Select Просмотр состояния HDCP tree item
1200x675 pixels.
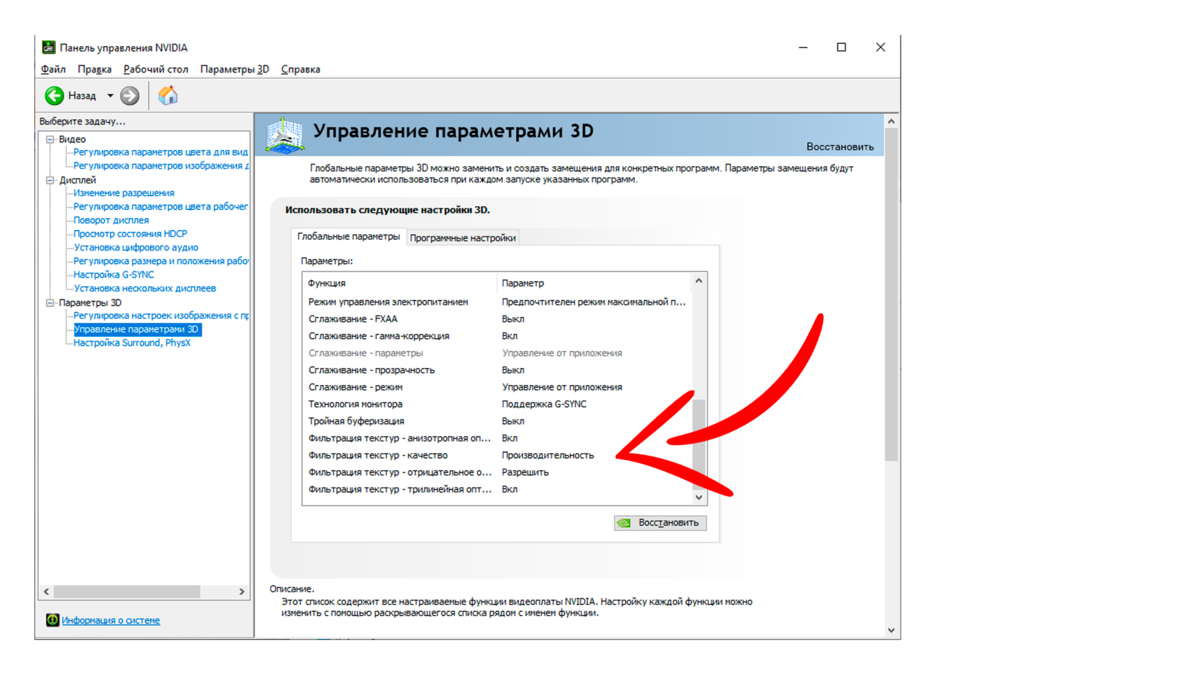[130, 234]
